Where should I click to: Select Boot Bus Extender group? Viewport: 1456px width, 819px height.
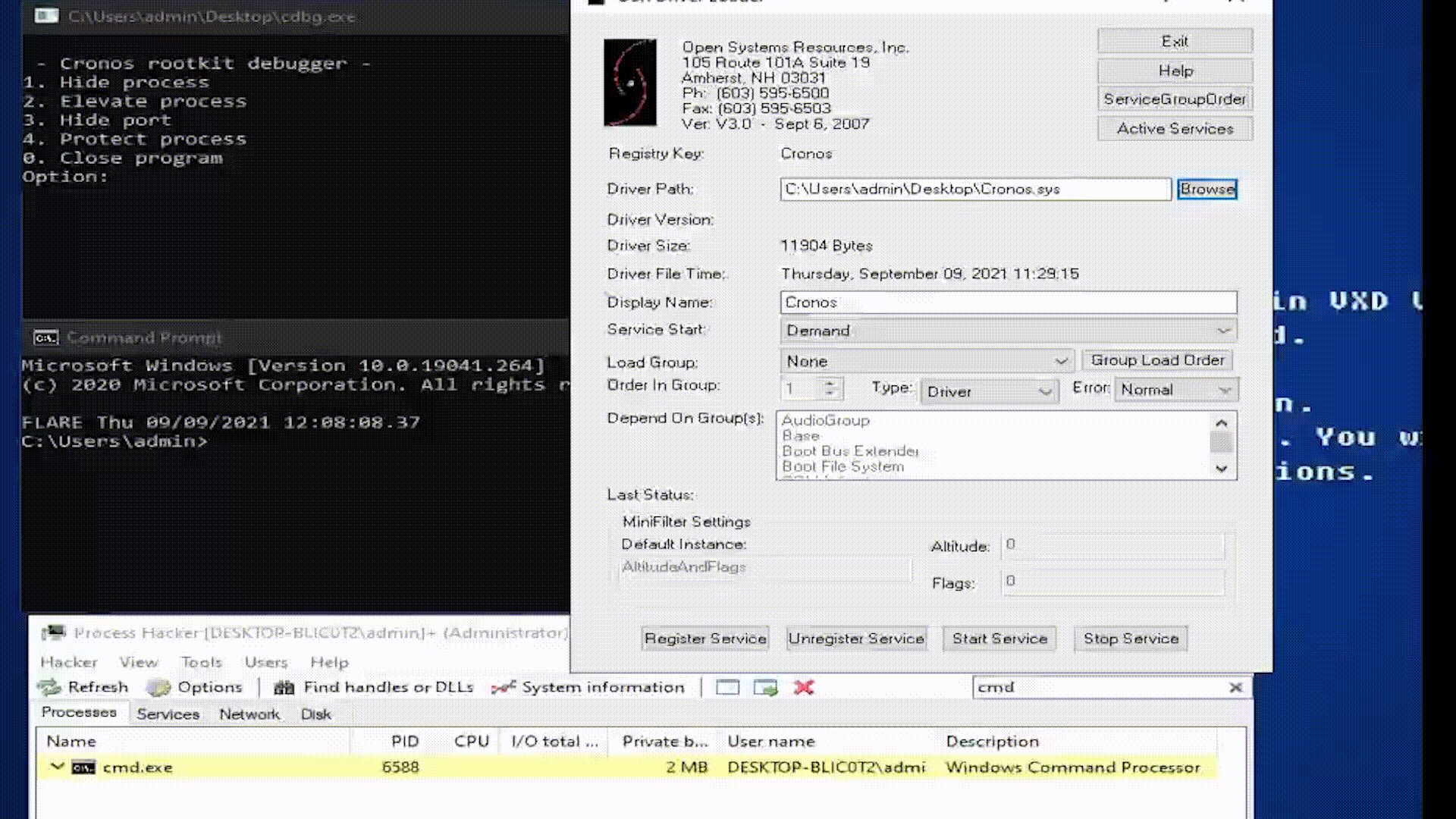tap(850, 451)
